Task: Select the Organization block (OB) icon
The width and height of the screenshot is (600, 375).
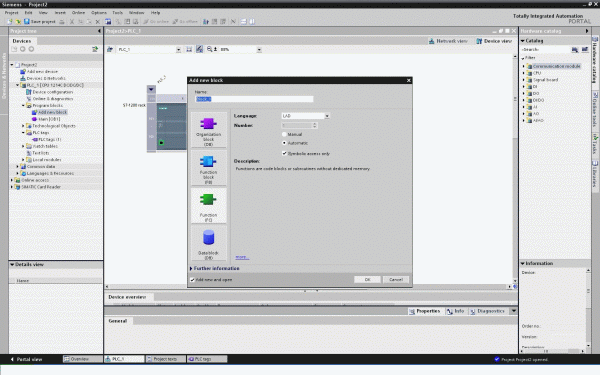Action: coord(208,124)
